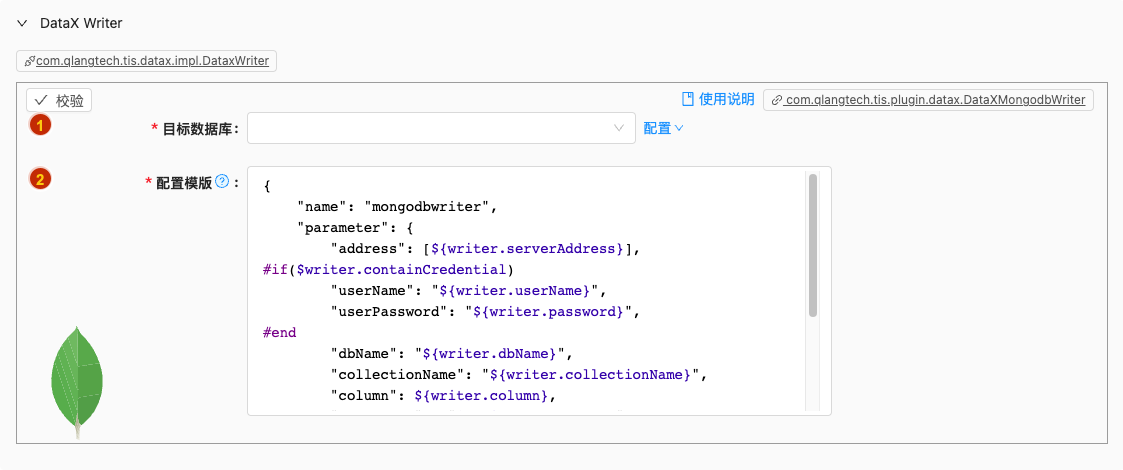Image resolution: width=1123 pixels, height=470 pixels.
Task: Open the 目标数据库 select box
Action: click(x=441, y=128)
